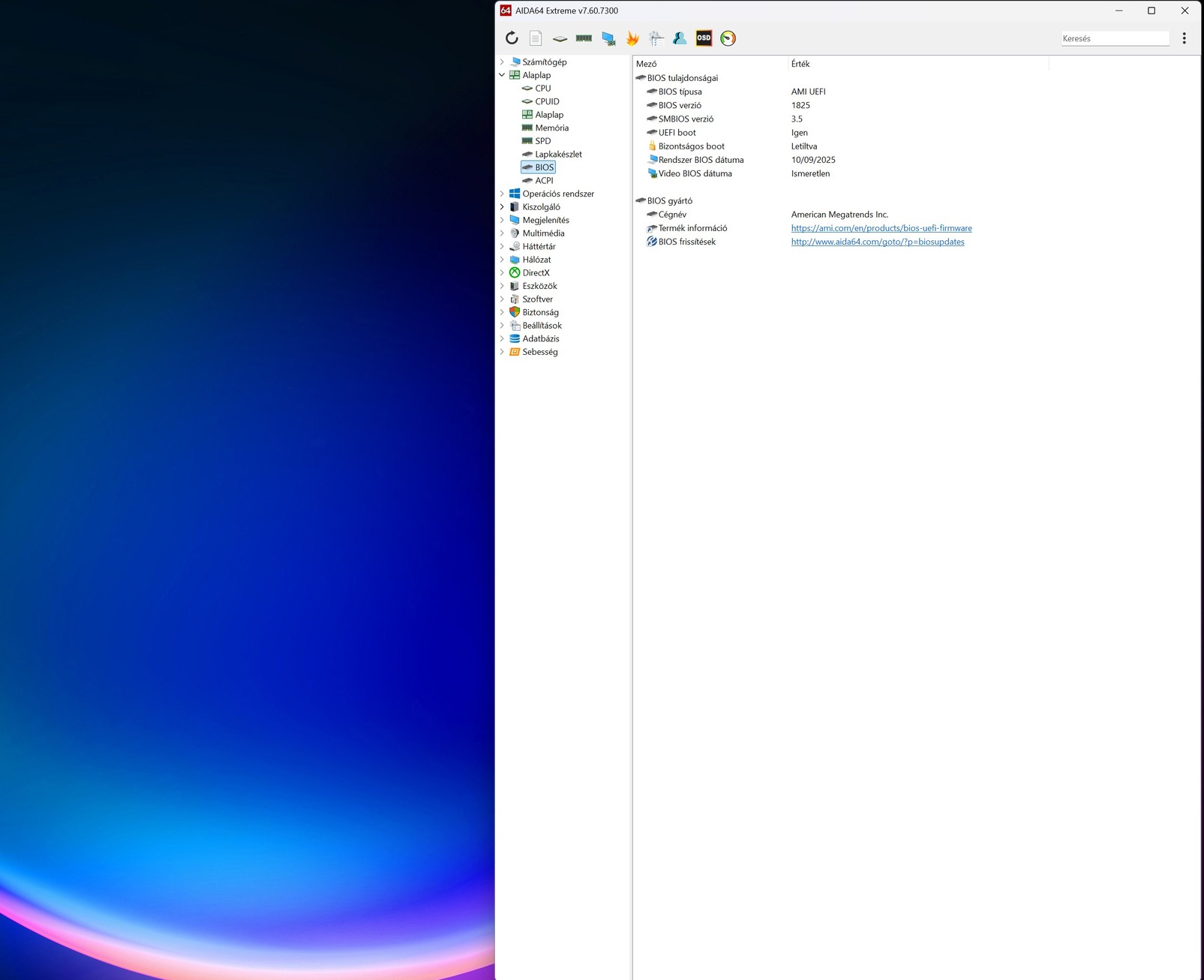
Task: Select the Operációs rendszer node in the tree
Action: coord(558,194)
